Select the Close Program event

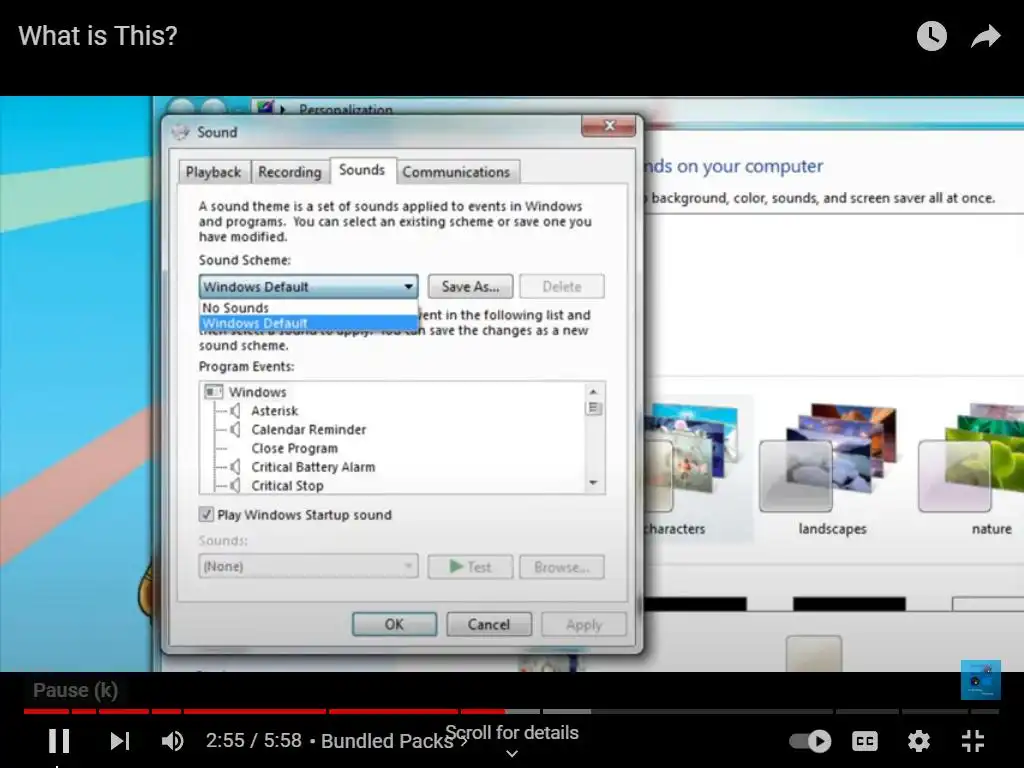[295, 449]
